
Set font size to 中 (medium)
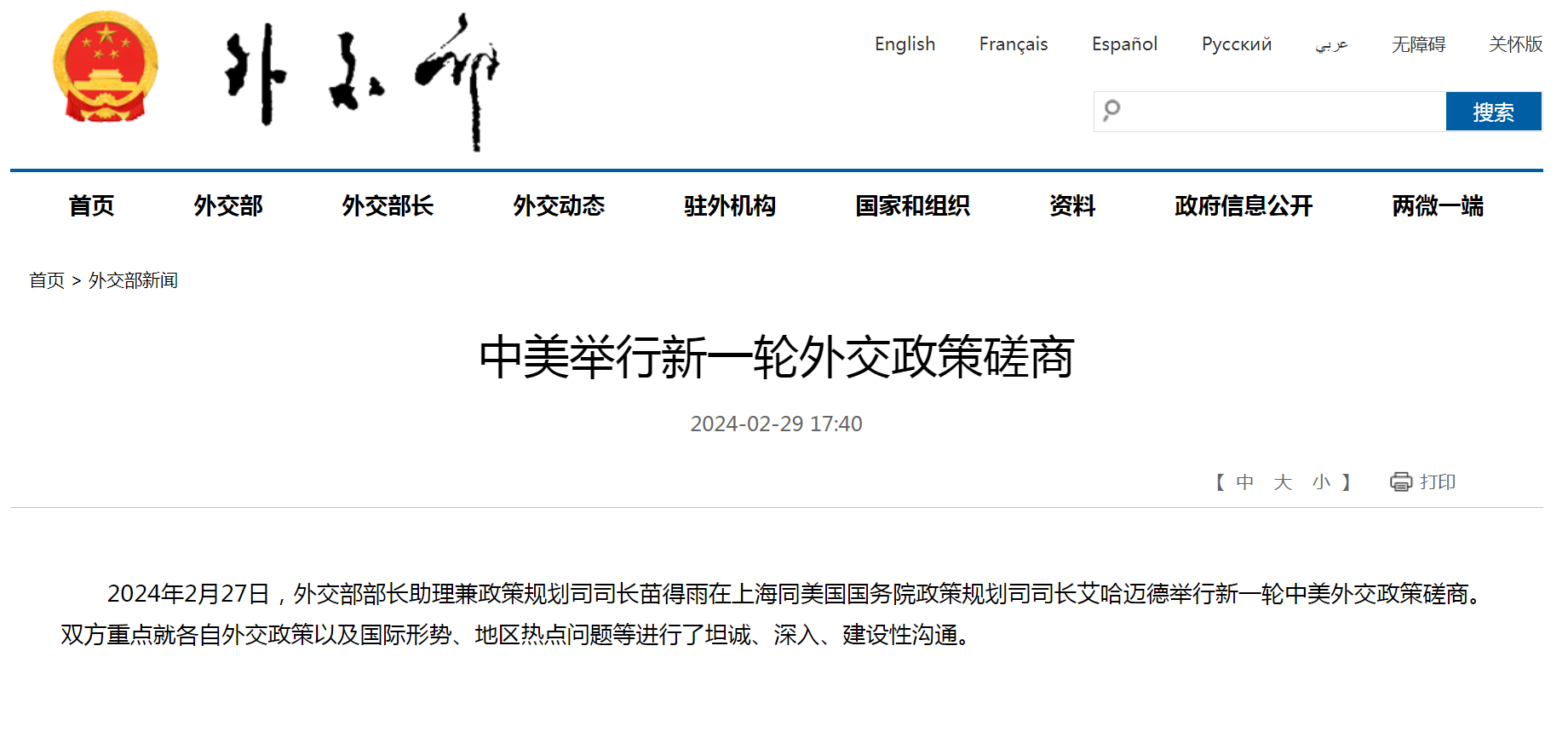(x=1244, y=482)
